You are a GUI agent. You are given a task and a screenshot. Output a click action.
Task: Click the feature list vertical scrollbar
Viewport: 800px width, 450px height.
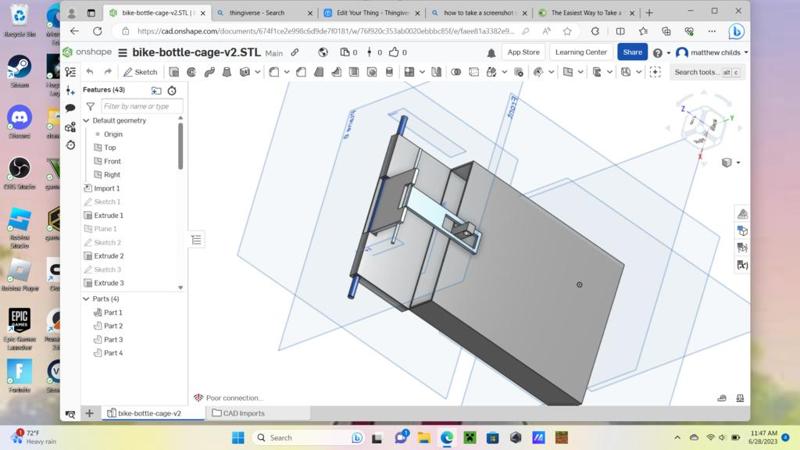click(180, 145)
